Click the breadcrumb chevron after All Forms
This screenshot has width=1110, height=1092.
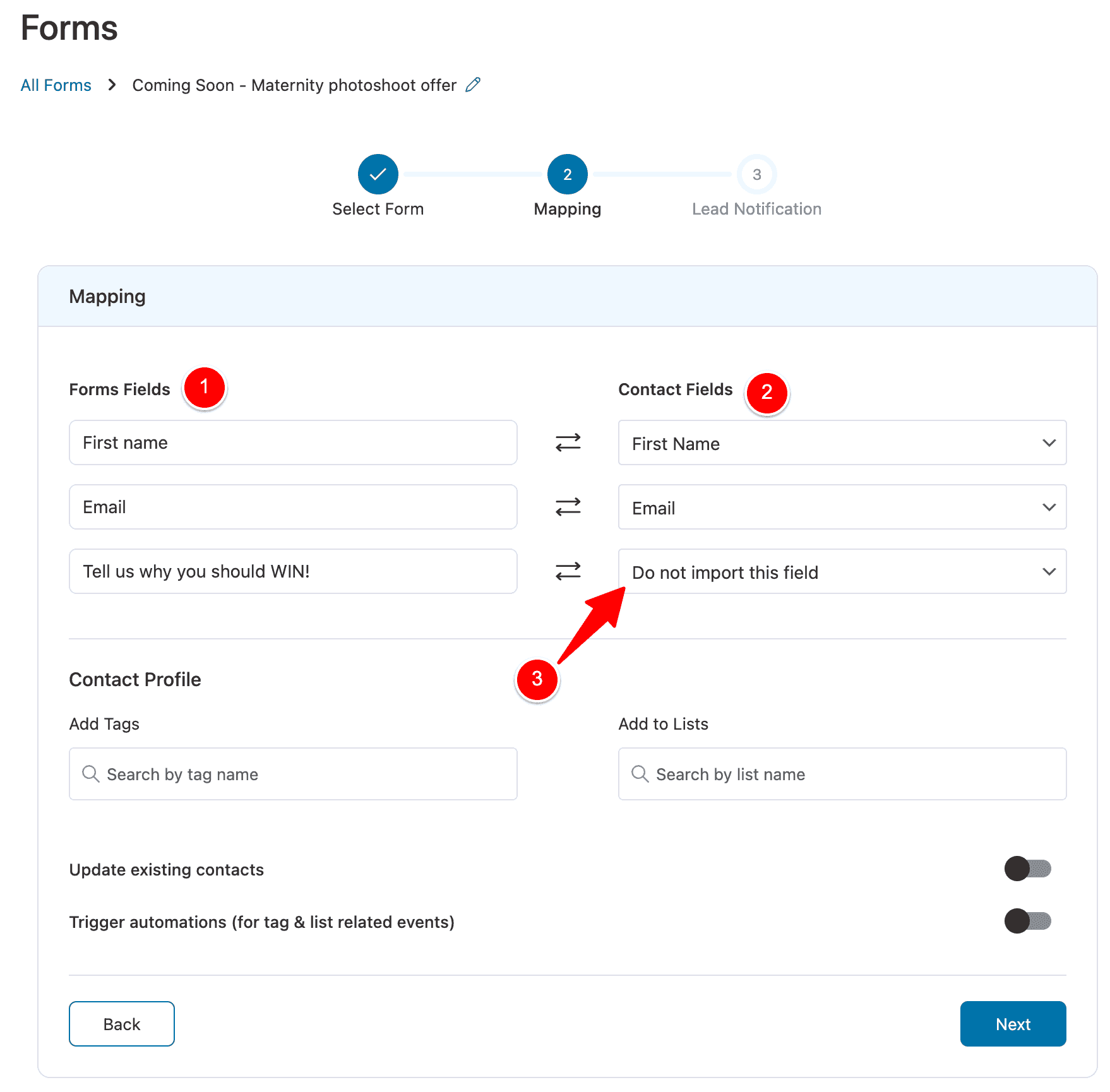[112, 85]
